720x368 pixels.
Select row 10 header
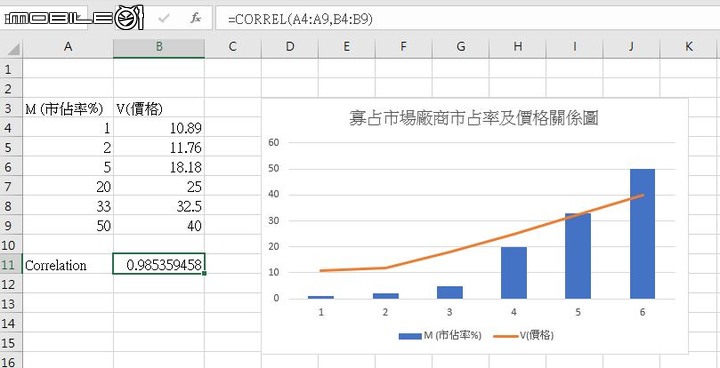point(11,245)
